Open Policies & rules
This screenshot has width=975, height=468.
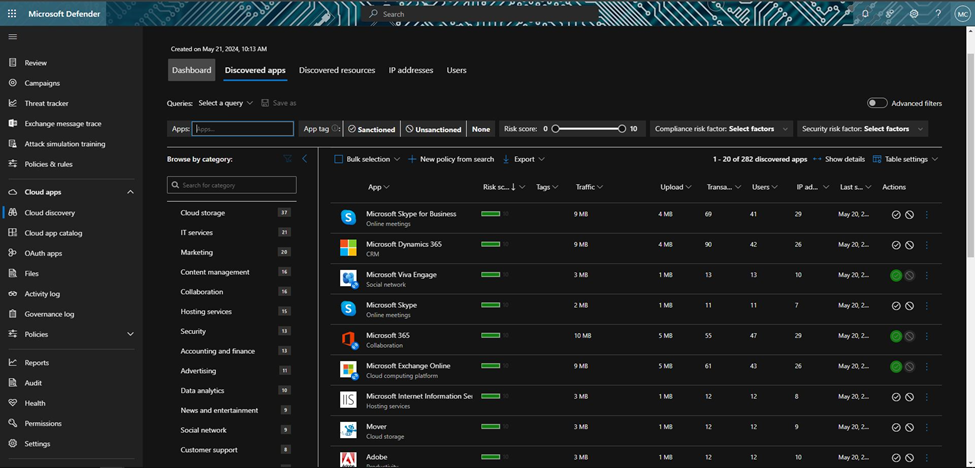tap(49, 164)
